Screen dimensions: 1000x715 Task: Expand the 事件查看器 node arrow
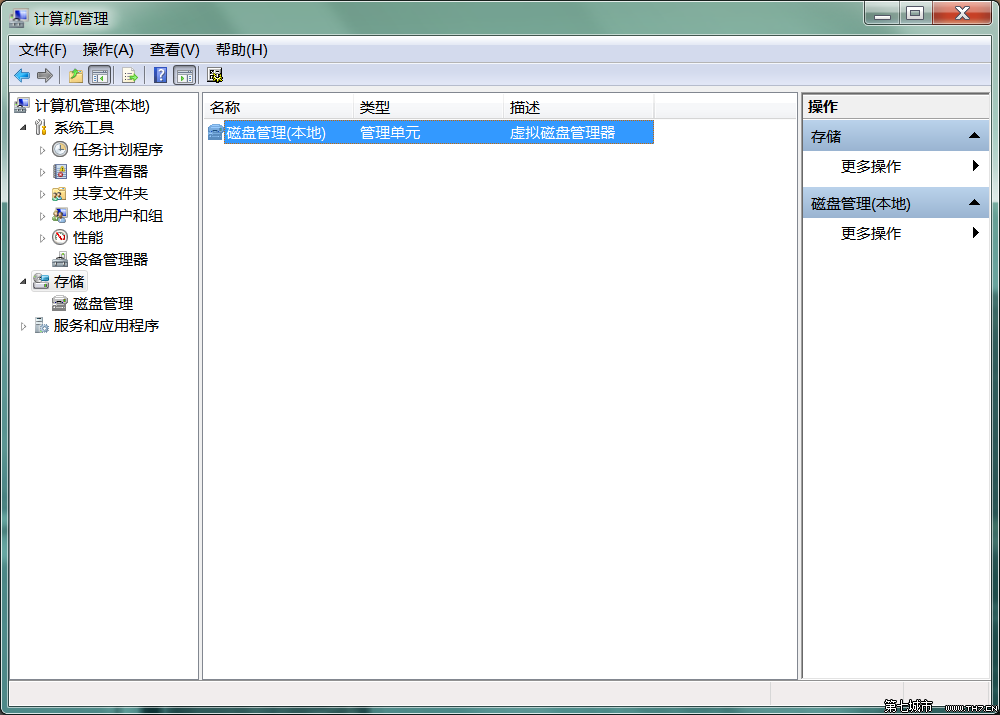[x=42, y=172]
